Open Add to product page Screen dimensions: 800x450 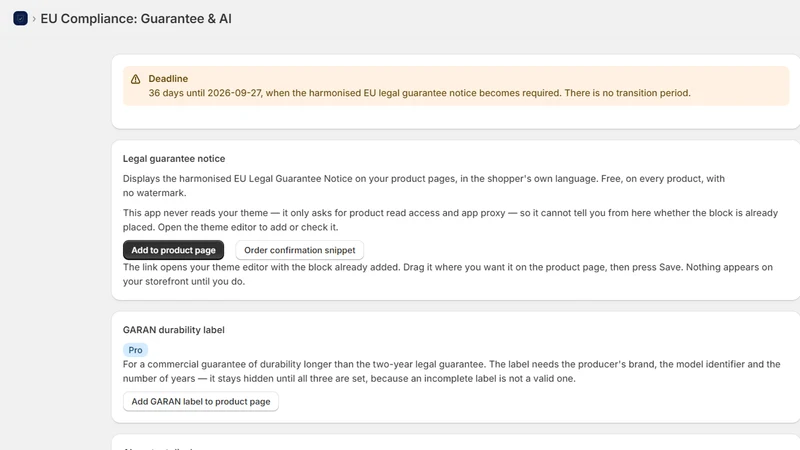[173, 250]
